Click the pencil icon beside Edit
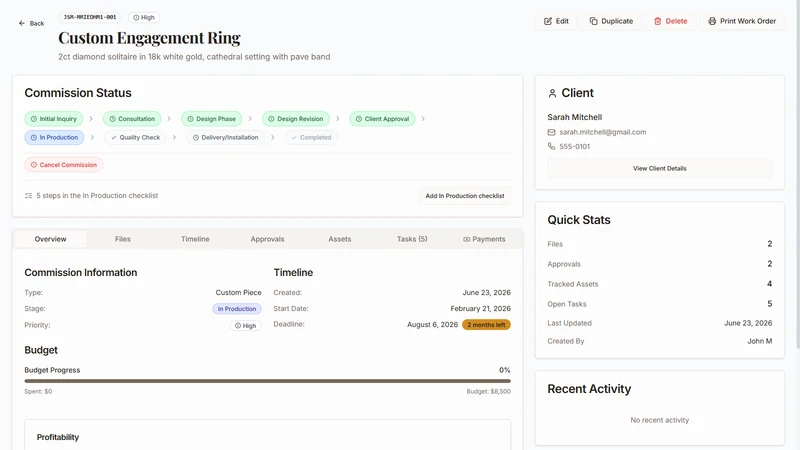 coord(548,21)
